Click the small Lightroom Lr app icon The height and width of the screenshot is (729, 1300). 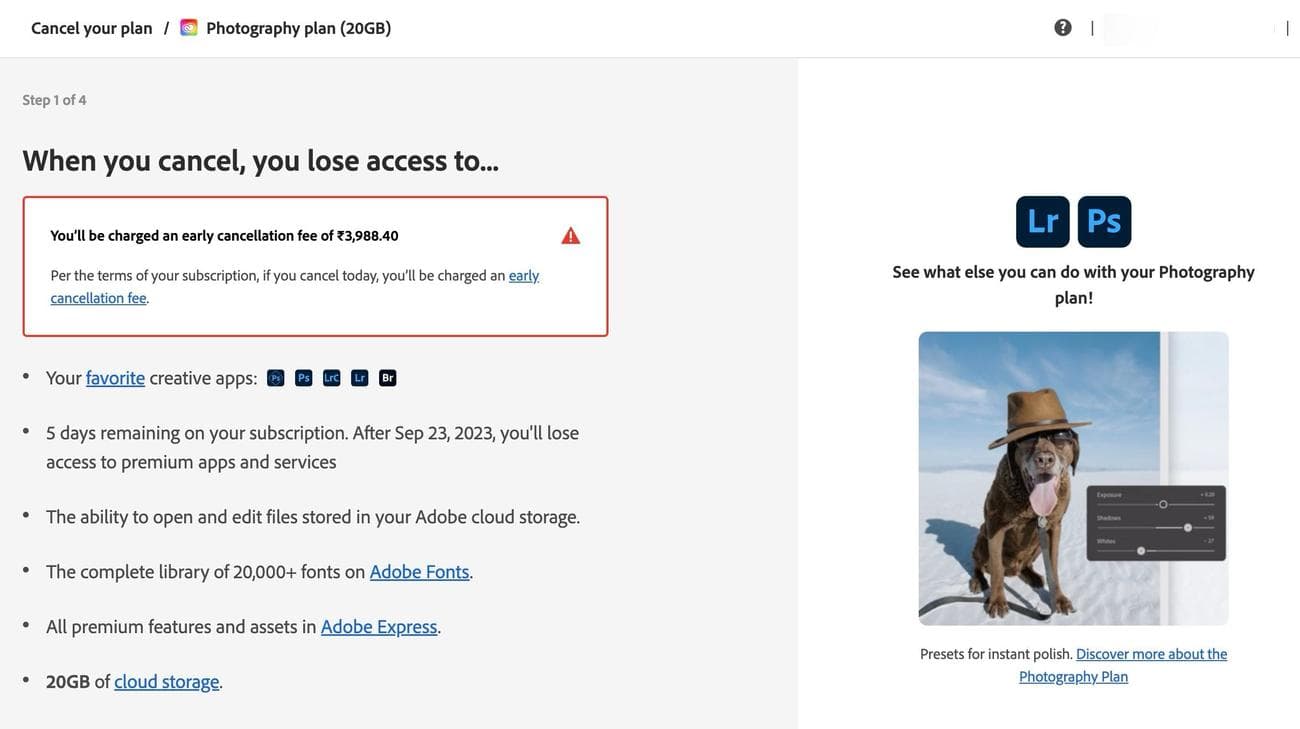coord(360,378)
